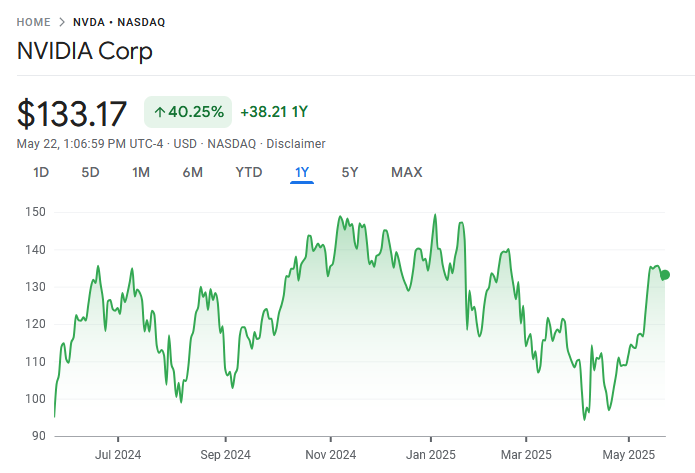Click the current price dot on chart
The height and width of the screenshot is (473, 695).
point(665,275)
